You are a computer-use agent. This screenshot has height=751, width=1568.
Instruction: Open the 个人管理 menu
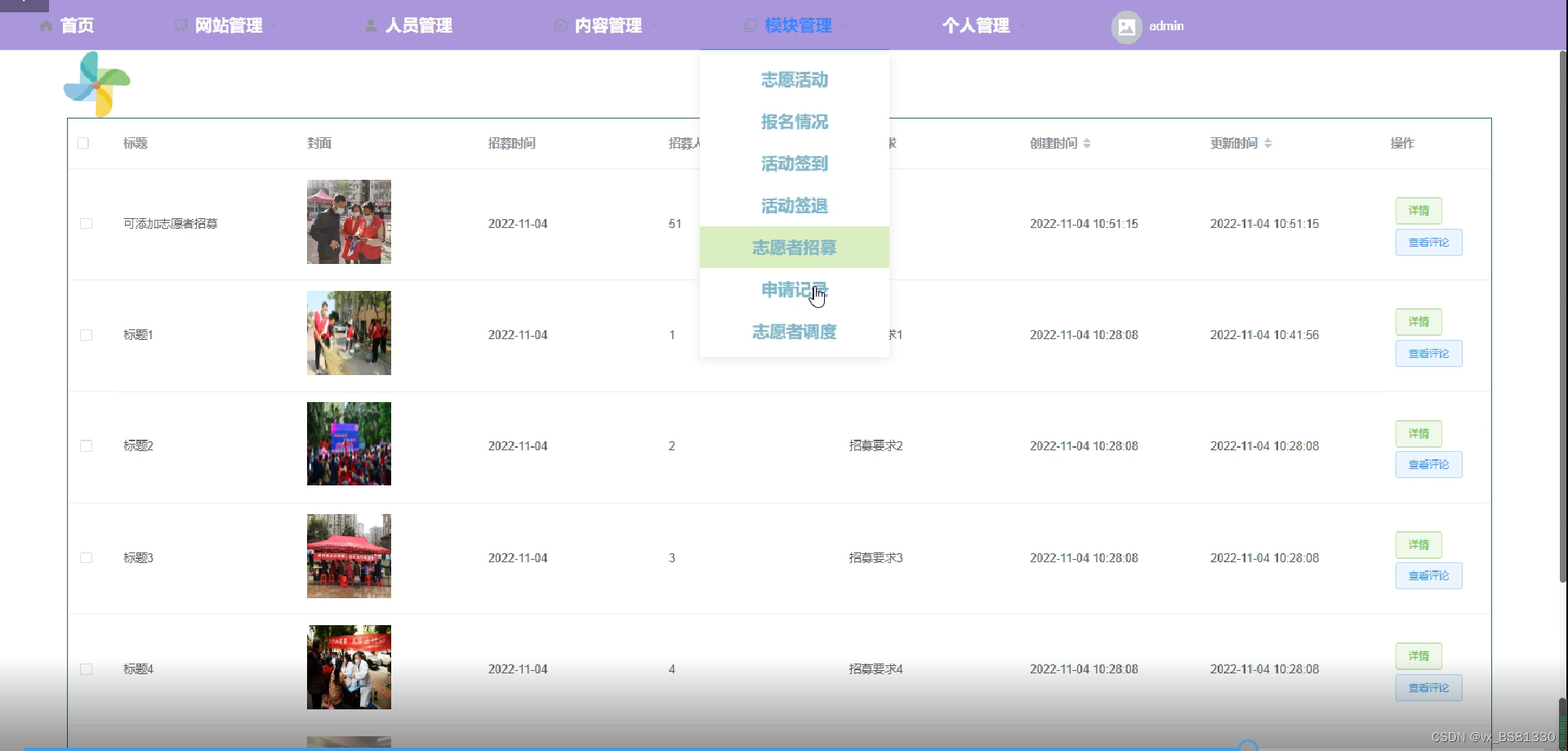(x=976, y=26)
